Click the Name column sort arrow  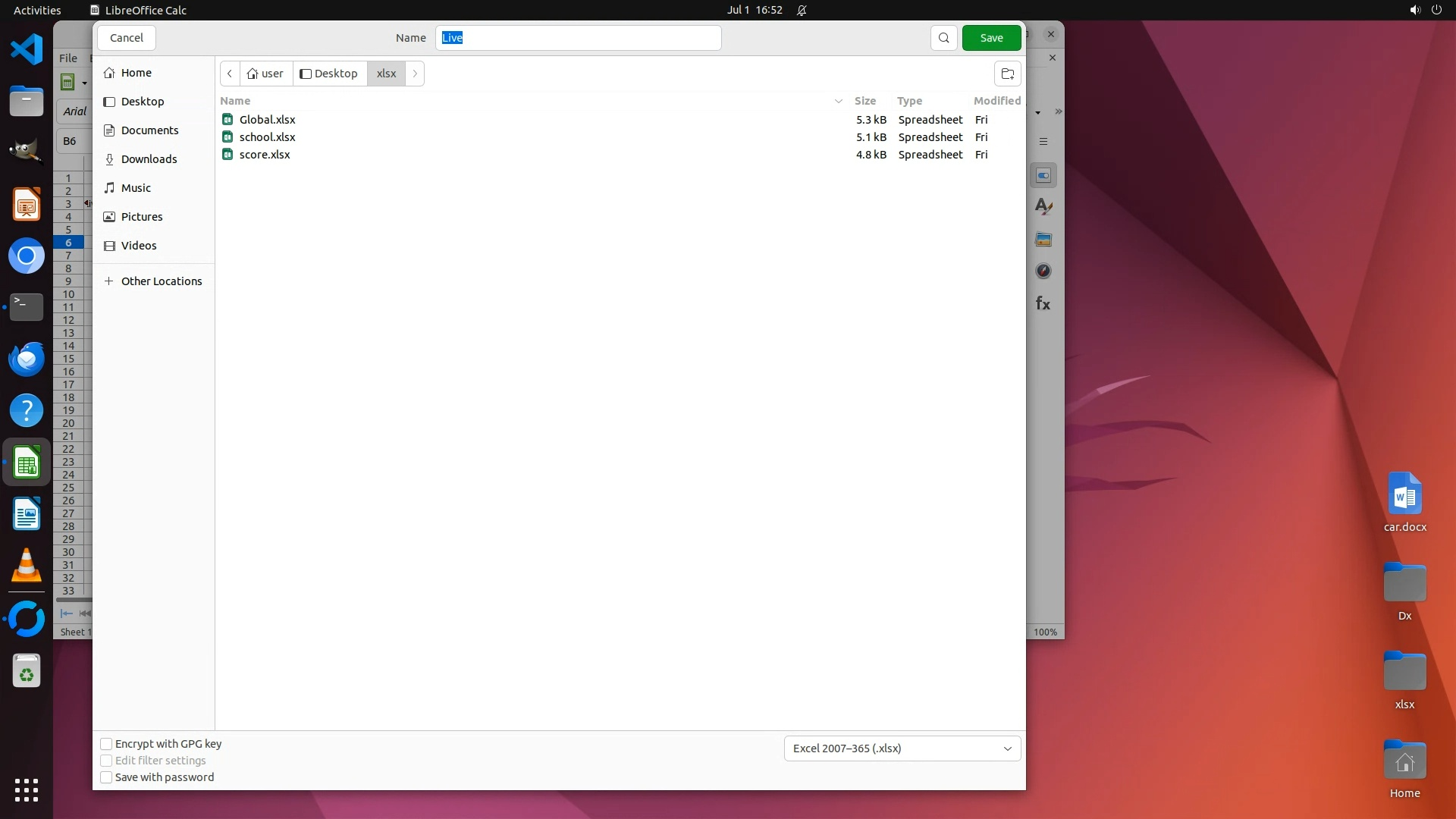[838, 101]
